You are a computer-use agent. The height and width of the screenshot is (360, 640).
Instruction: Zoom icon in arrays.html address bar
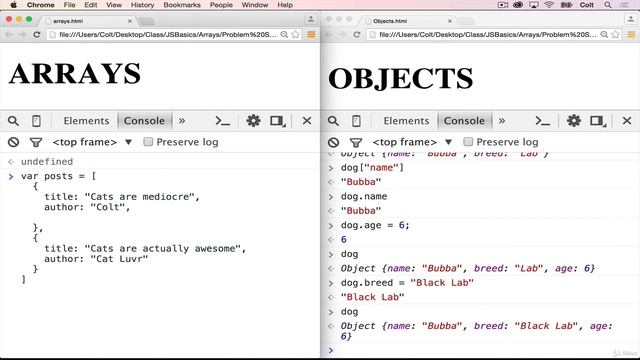[x=284, y=35]
